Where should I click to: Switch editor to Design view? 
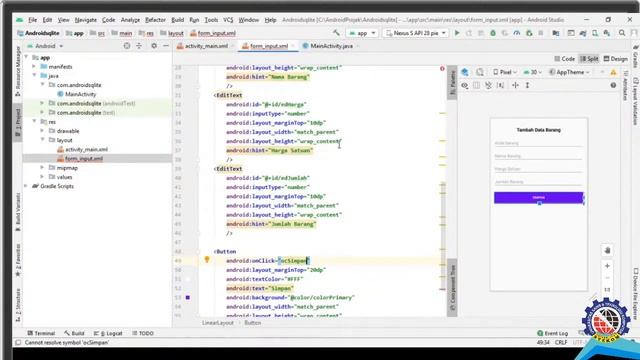[616, 59]
